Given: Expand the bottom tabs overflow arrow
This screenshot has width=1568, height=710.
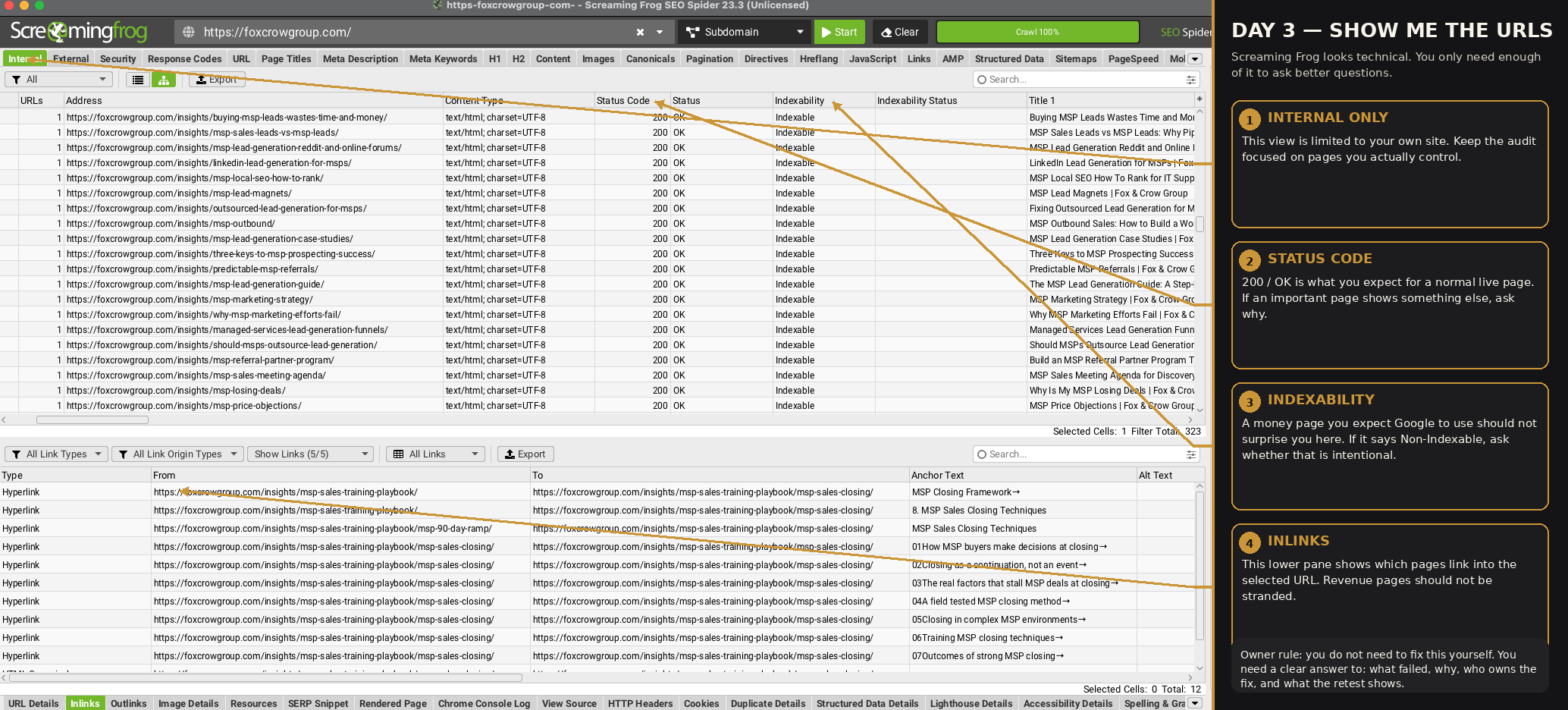Looking at the screenshot, I should [x=1195, y=703].
